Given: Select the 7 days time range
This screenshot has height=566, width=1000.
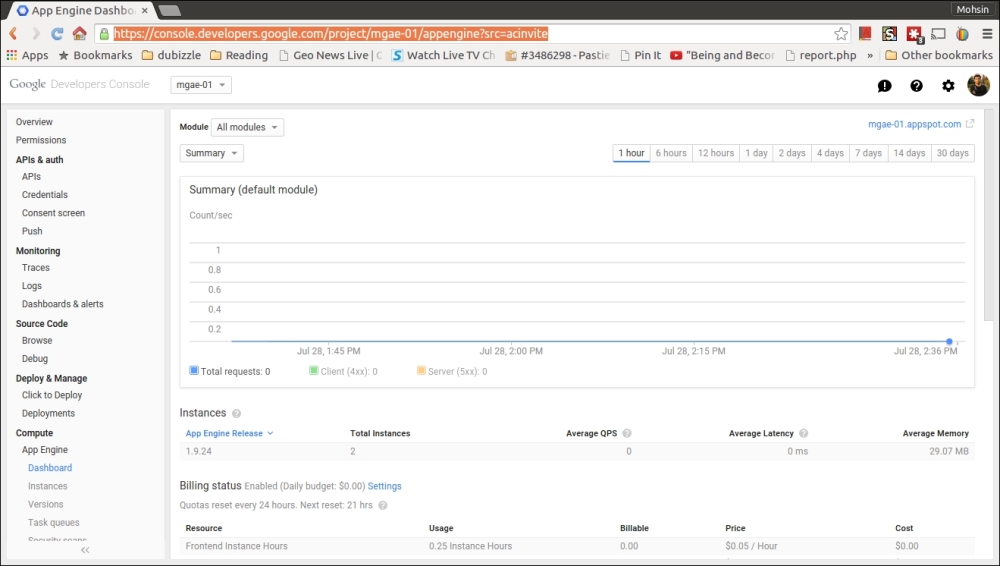Looking at the screenshot, I should pyautogui.click(x=869, y=153).
